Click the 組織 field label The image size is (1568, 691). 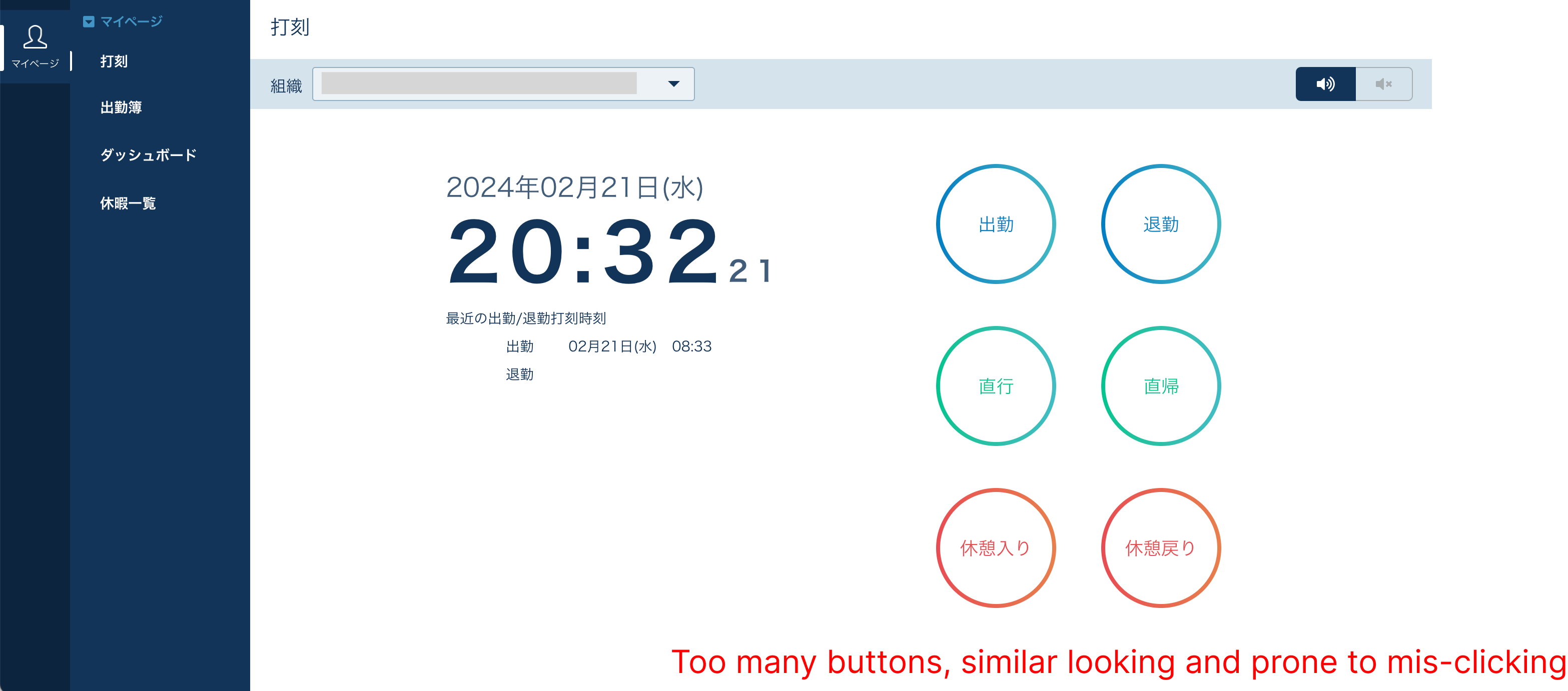pyautogui.click(x=286, y=86)
